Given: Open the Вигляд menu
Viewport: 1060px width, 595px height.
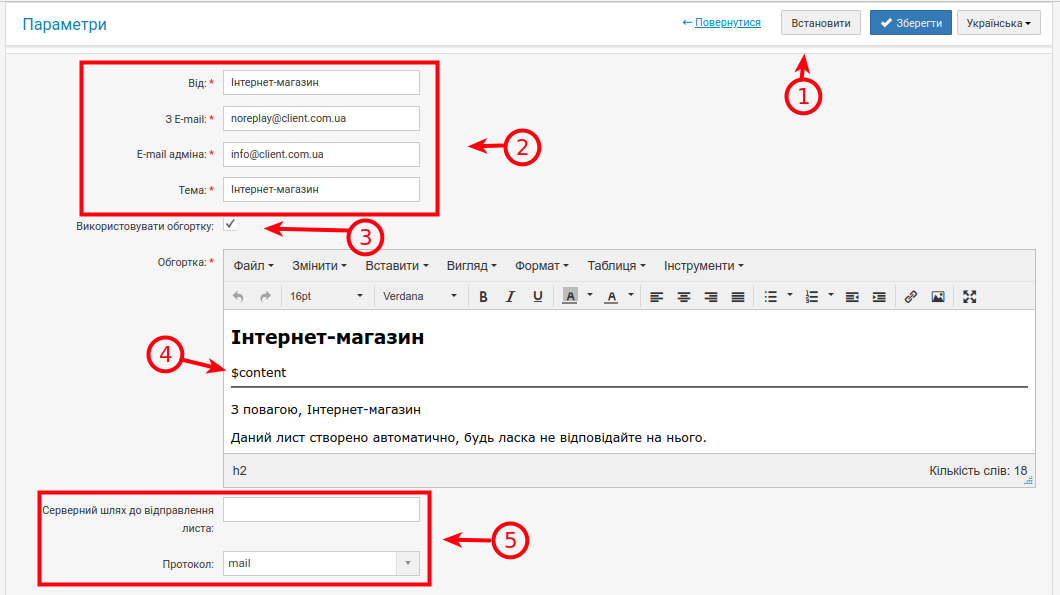Looking at the screenshot, I should 471,266.
